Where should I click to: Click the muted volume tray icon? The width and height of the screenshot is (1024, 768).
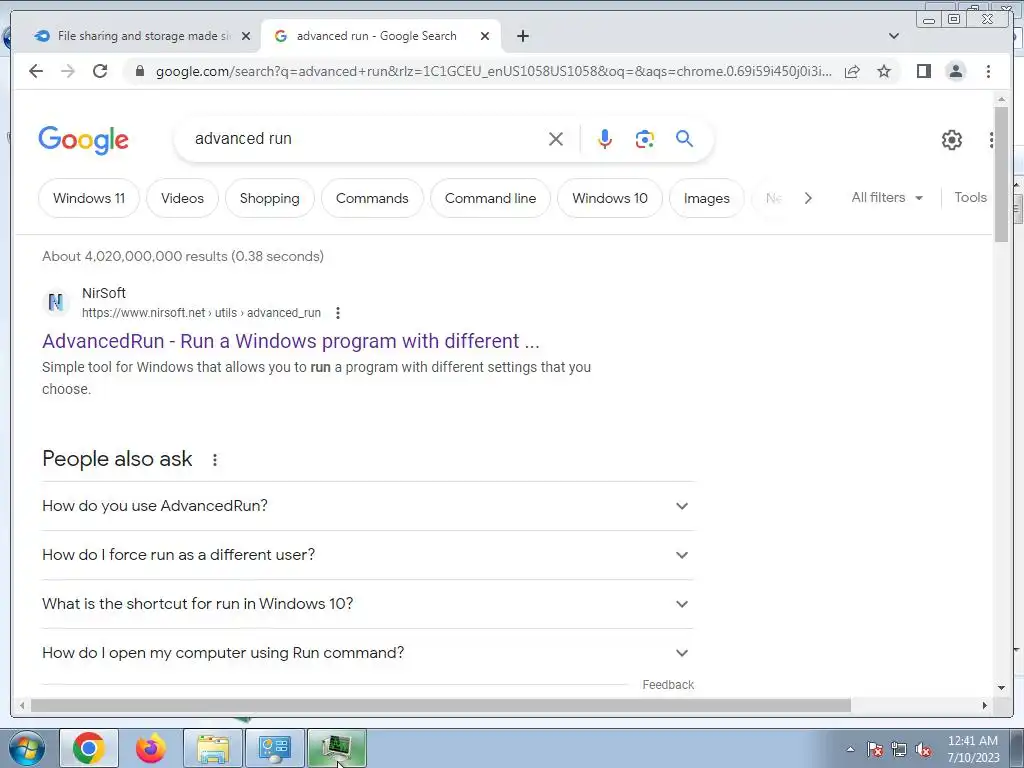tap(923, 750)
